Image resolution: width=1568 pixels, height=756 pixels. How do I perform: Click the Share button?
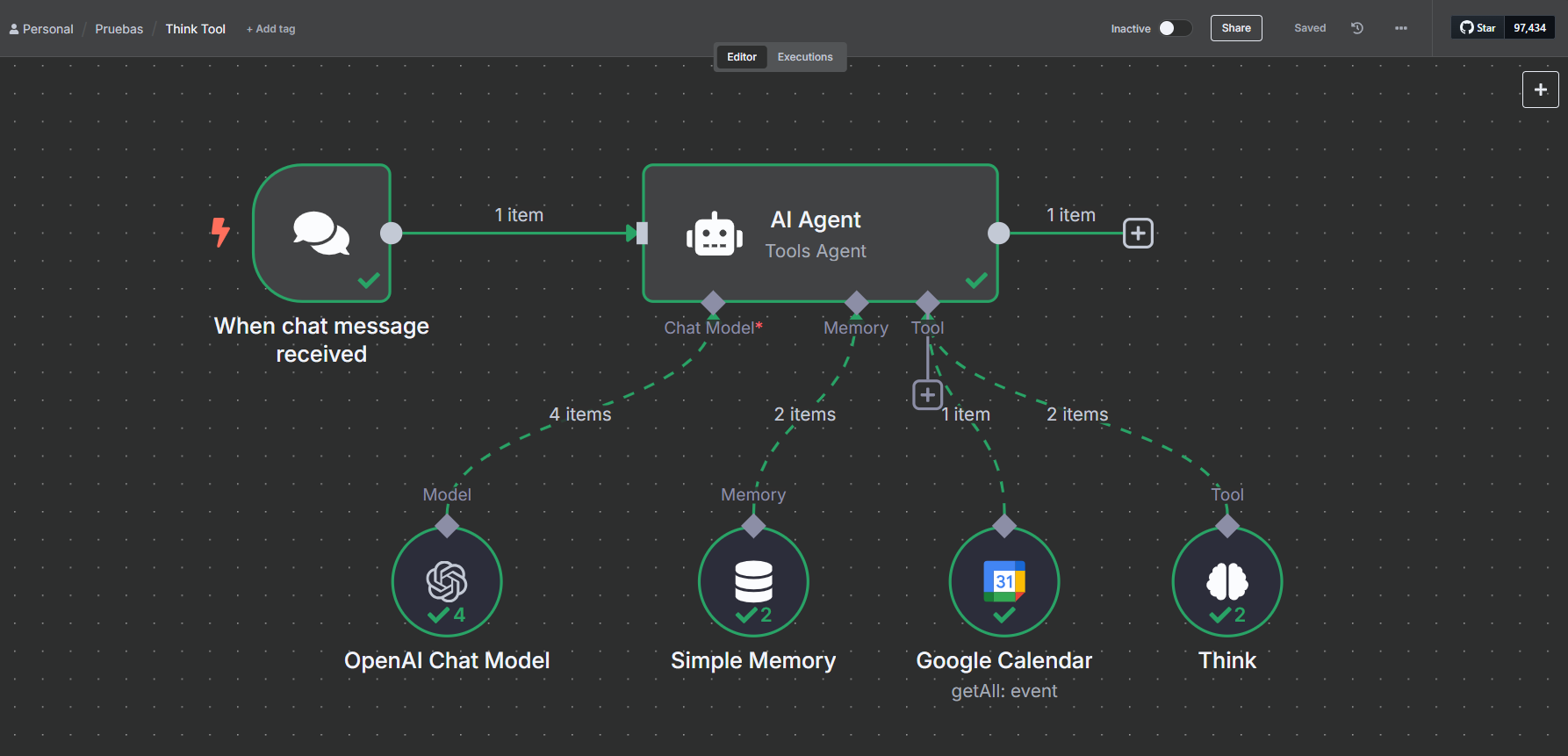(1236, 28)
